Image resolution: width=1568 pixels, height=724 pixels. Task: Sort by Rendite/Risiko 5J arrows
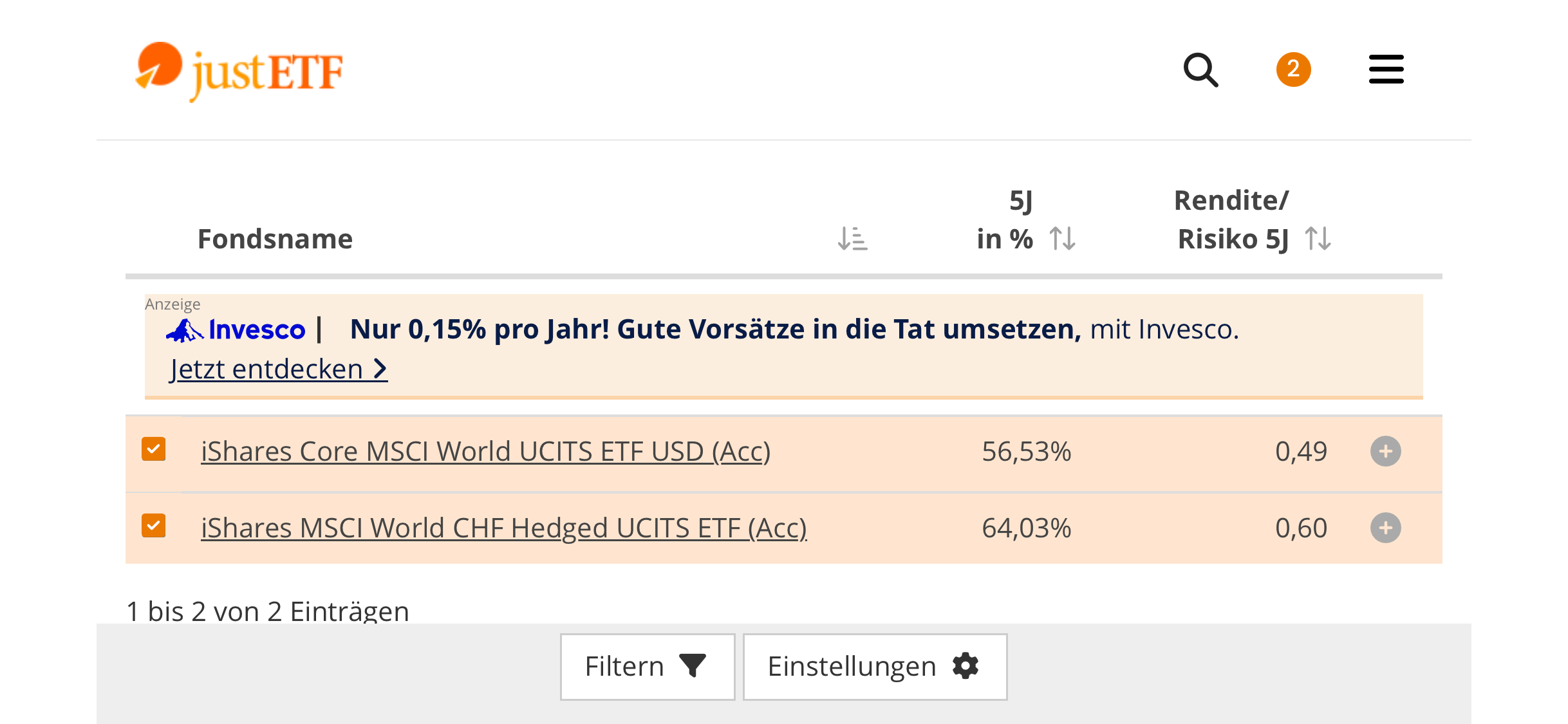tap(1318, 239)
